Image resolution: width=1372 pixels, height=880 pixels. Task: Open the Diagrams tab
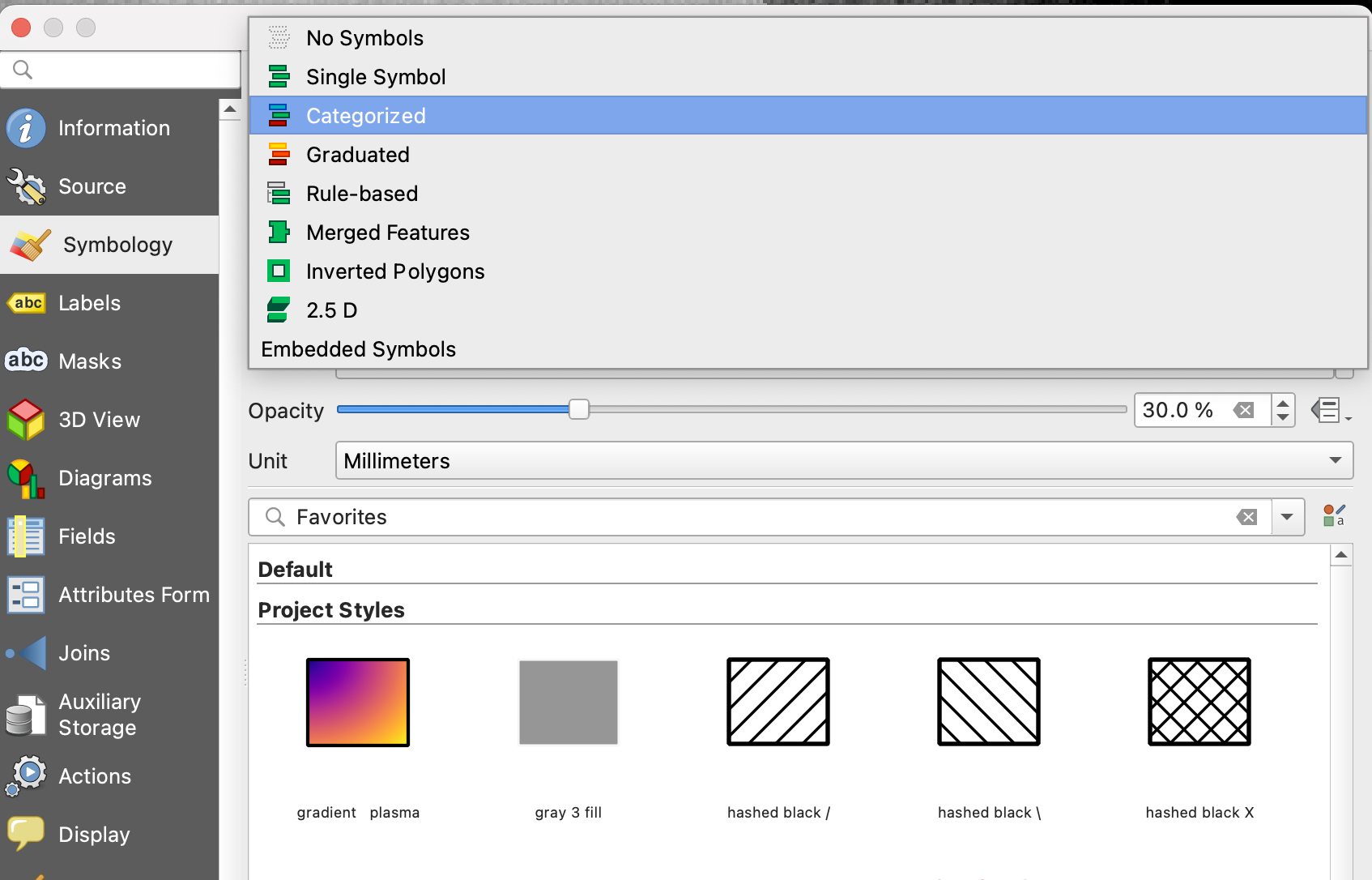[109, 478]
